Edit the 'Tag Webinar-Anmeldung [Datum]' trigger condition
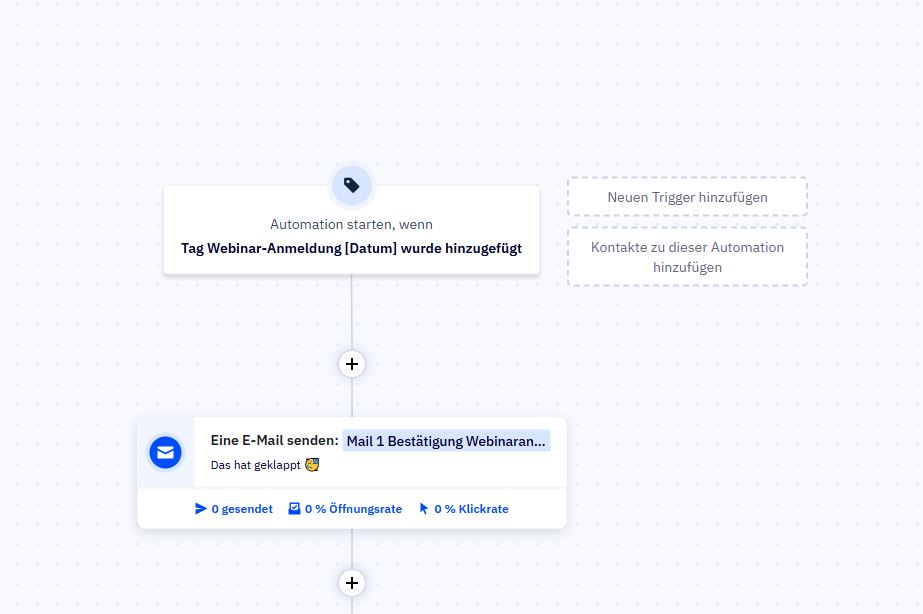Screen dimensions: 923x614 point(351,248)
